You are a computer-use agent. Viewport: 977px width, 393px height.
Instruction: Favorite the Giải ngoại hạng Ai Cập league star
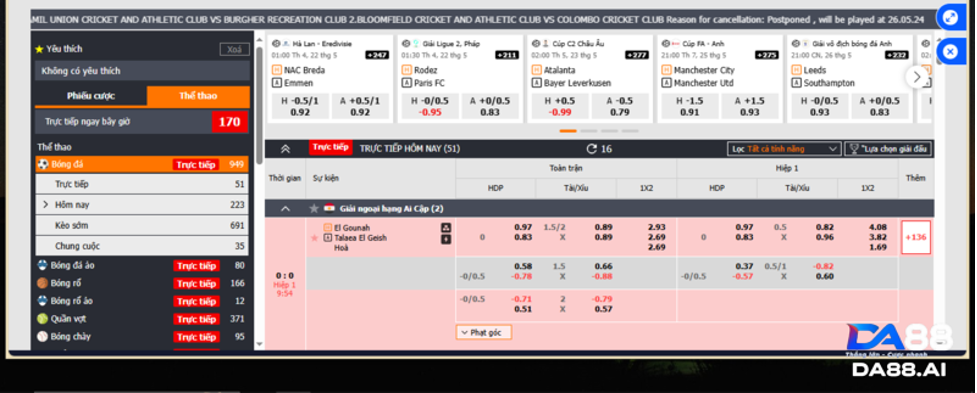click(314, 209)
